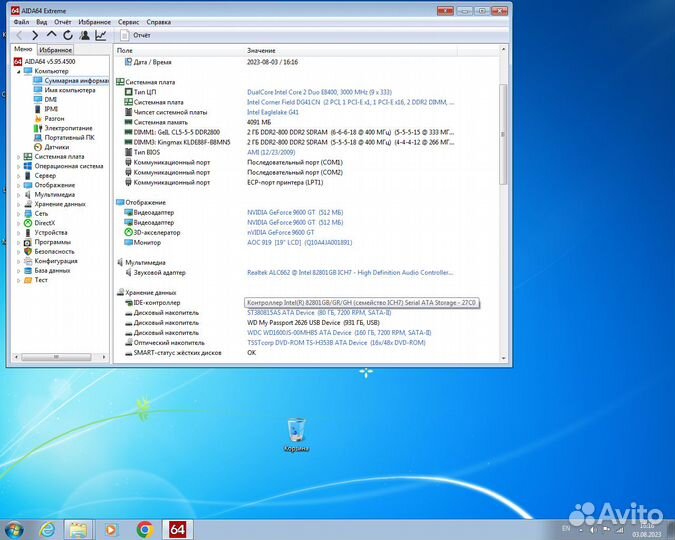The width and height of the screenshot is (675, 540).
Task: Click the Программы icon in tree
Action: click(28, 242)
